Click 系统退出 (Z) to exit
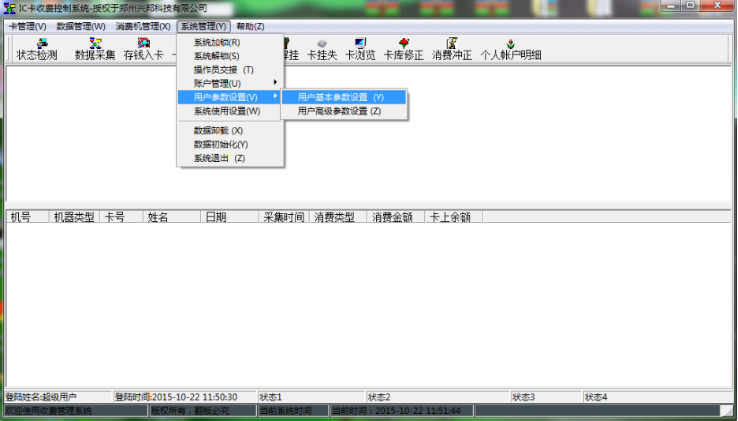 [x=219, y=158]
